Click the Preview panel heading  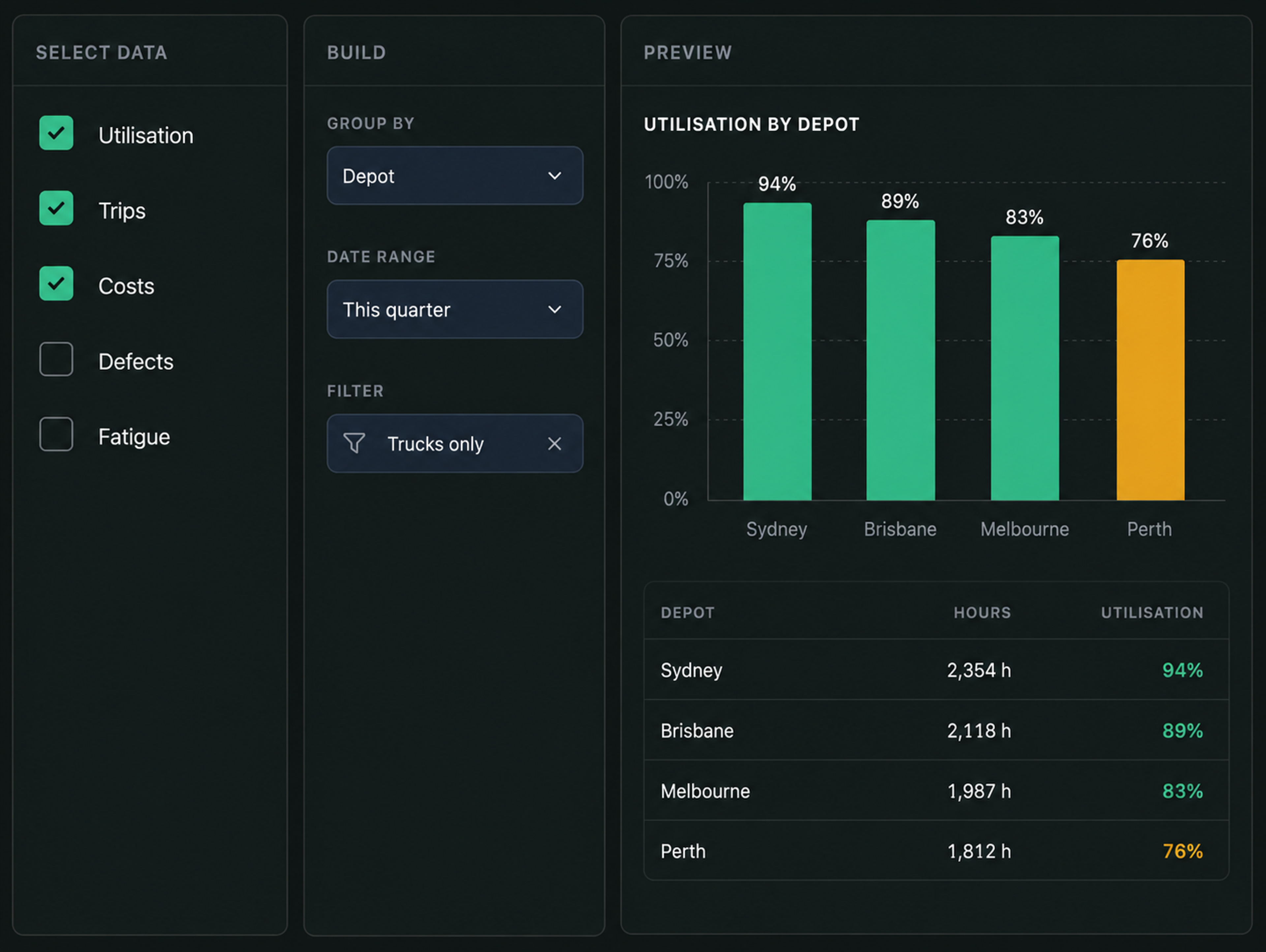click(x=687, y=53)
